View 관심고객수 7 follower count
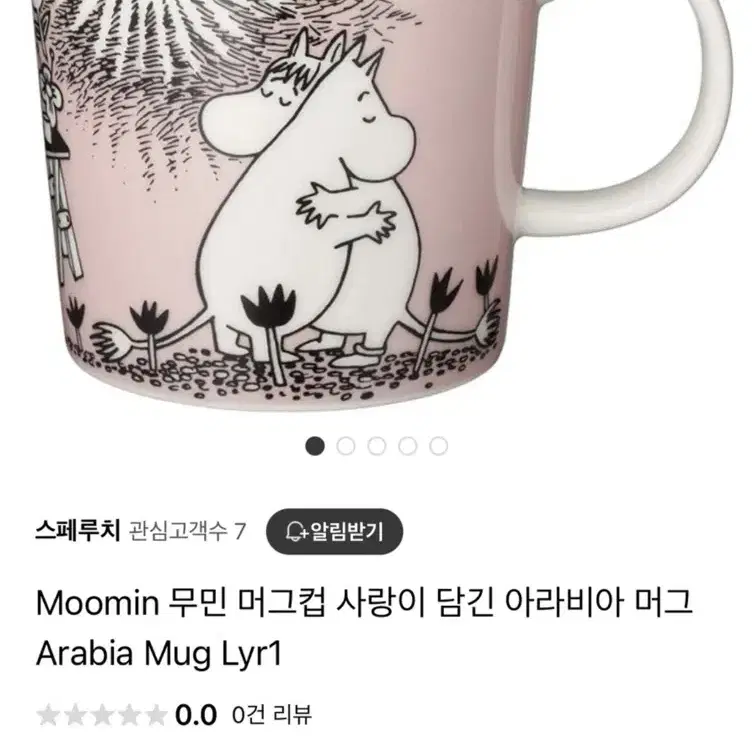The image size is (754, 754). click(x=188, y=532)
